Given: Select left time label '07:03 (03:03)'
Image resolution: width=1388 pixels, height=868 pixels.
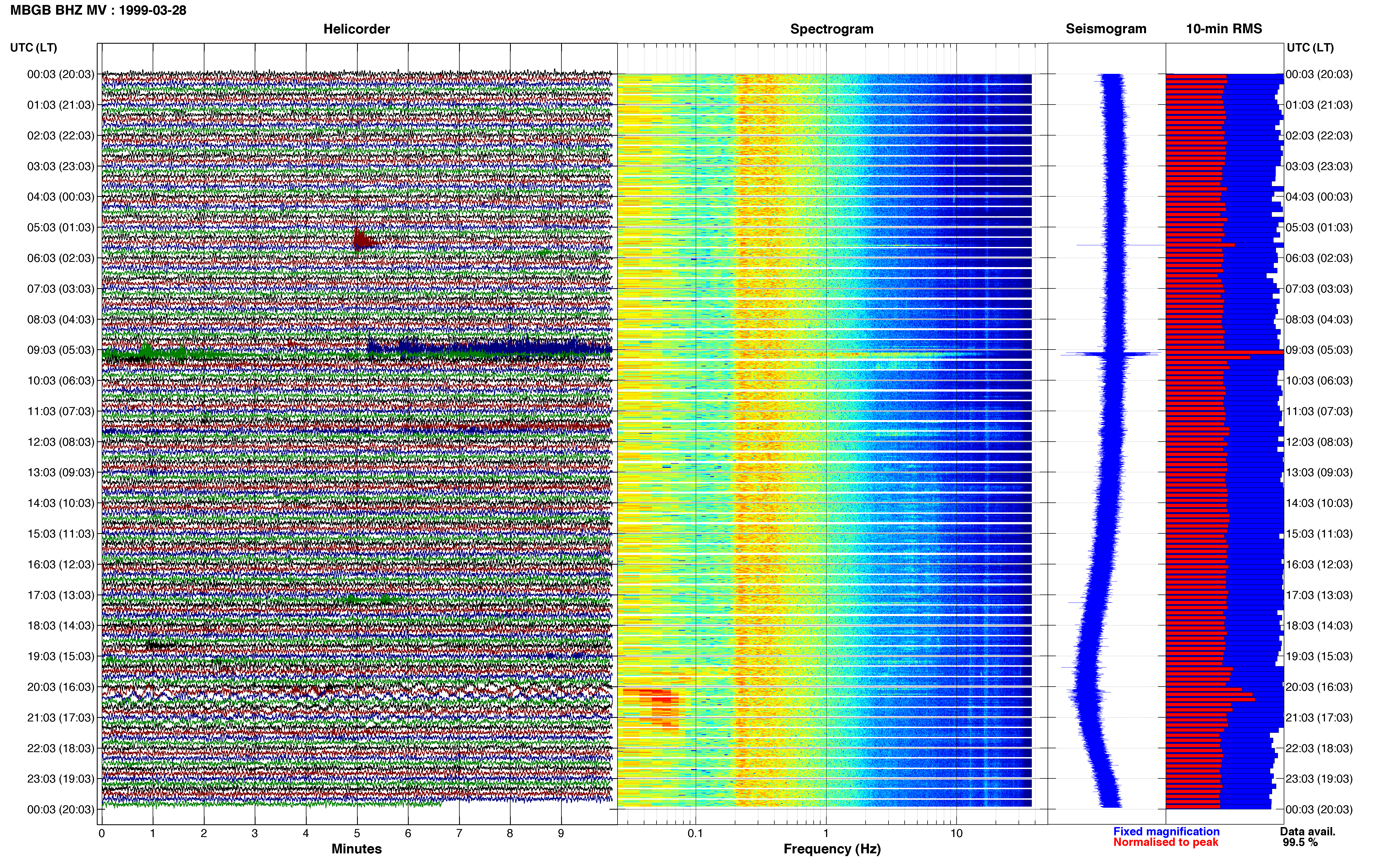Looking at the screenshot, I should tap(60, 289).
